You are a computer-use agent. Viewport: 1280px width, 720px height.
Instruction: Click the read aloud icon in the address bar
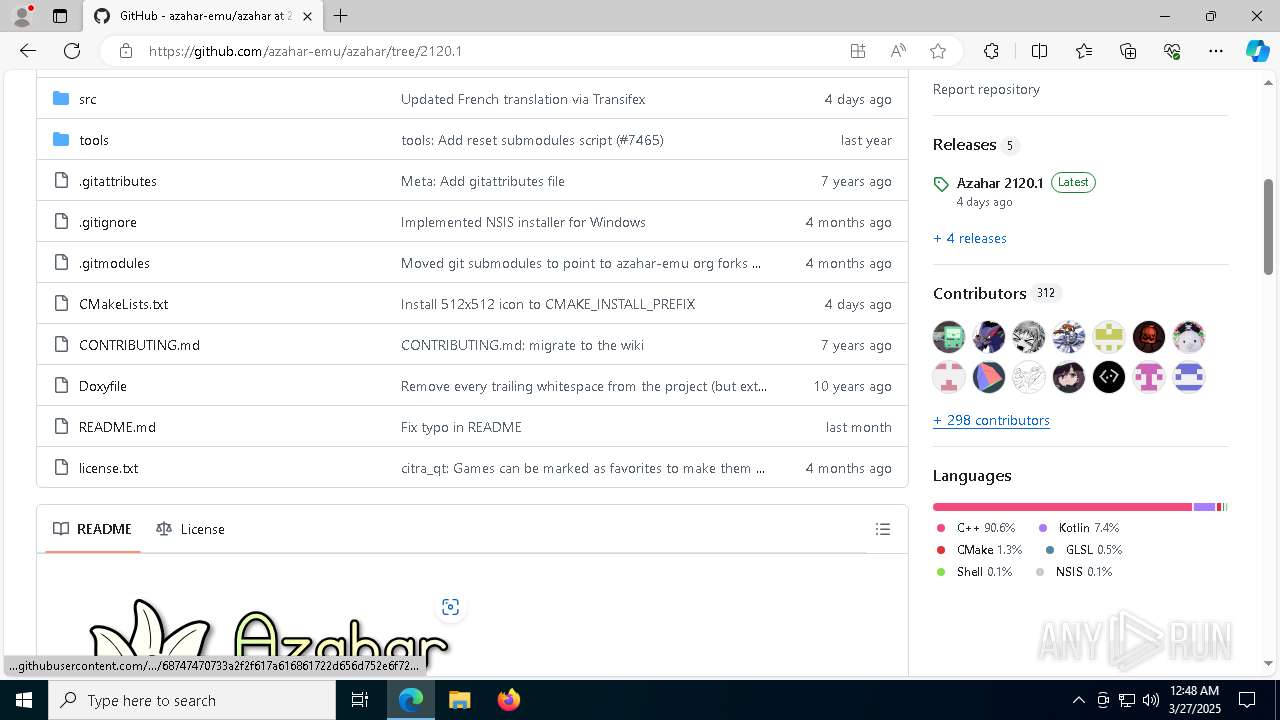point(898,51)
